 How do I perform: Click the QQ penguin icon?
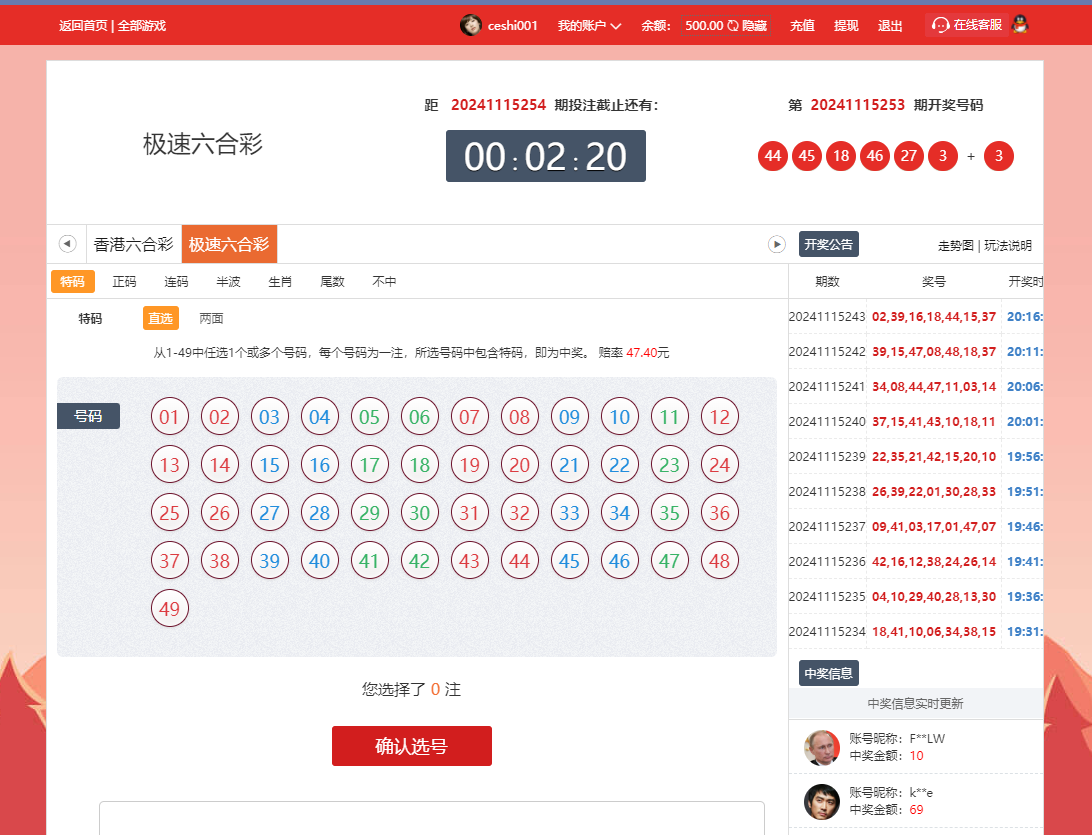pos(1020,25)
